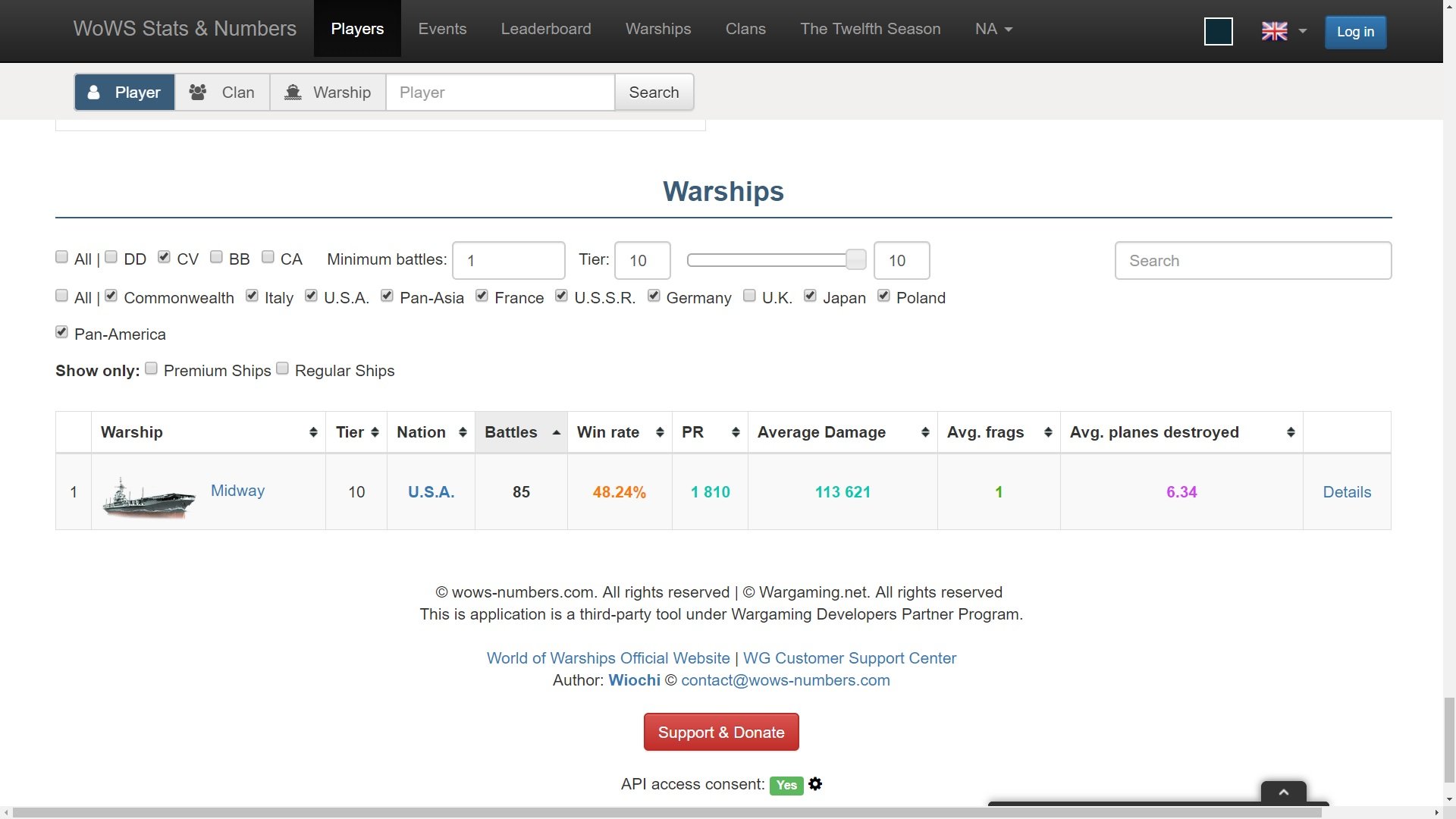Select the Player search mode icon button
1456x819 pixels.
[x=124, y=93]
